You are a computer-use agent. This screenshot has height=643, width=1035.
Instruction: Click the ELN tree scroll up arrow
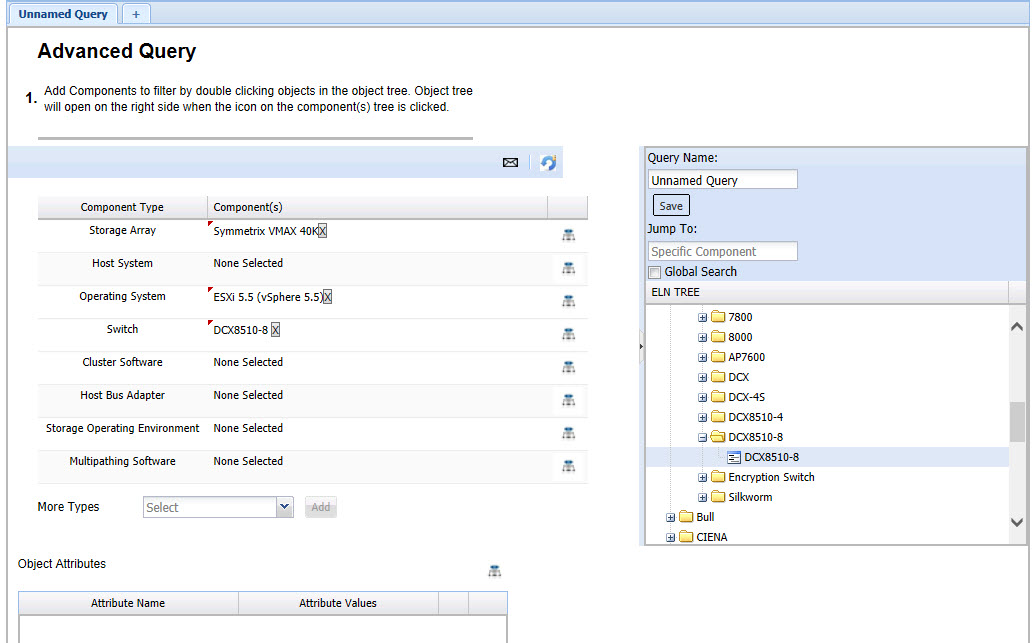pos(1017,327)
